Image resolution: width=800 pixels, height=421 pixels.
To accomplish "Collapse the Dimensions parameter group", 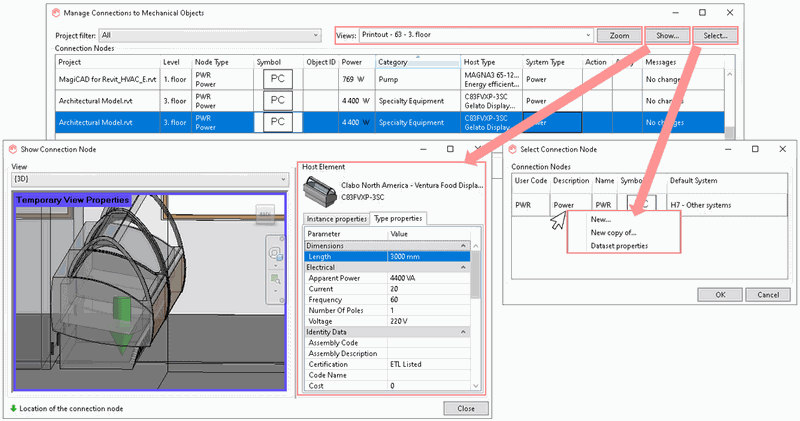I will coord(464,245).
